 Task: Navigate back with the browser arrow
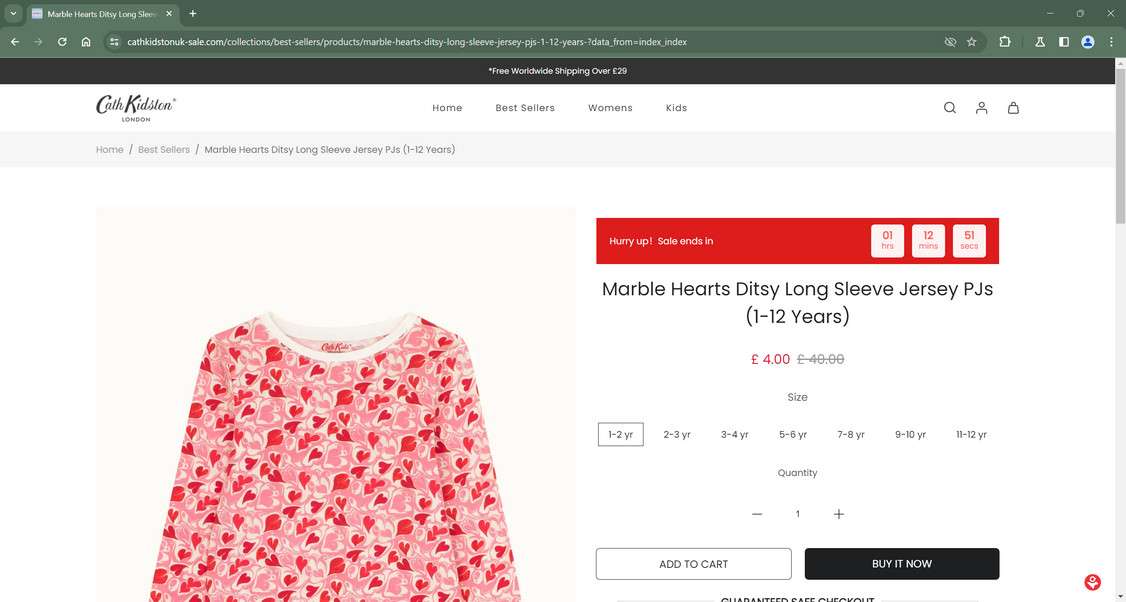click(x=14, y=42)
